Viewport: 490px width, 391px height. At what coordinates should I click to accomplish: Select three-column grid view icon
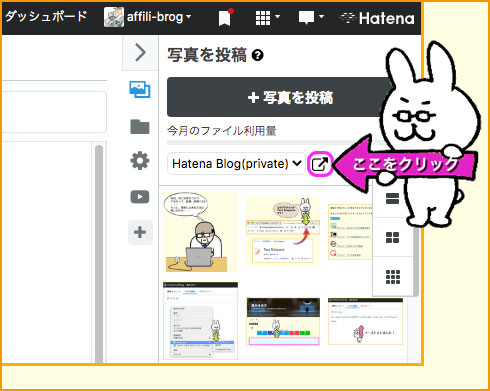click(x=392, y=277)
